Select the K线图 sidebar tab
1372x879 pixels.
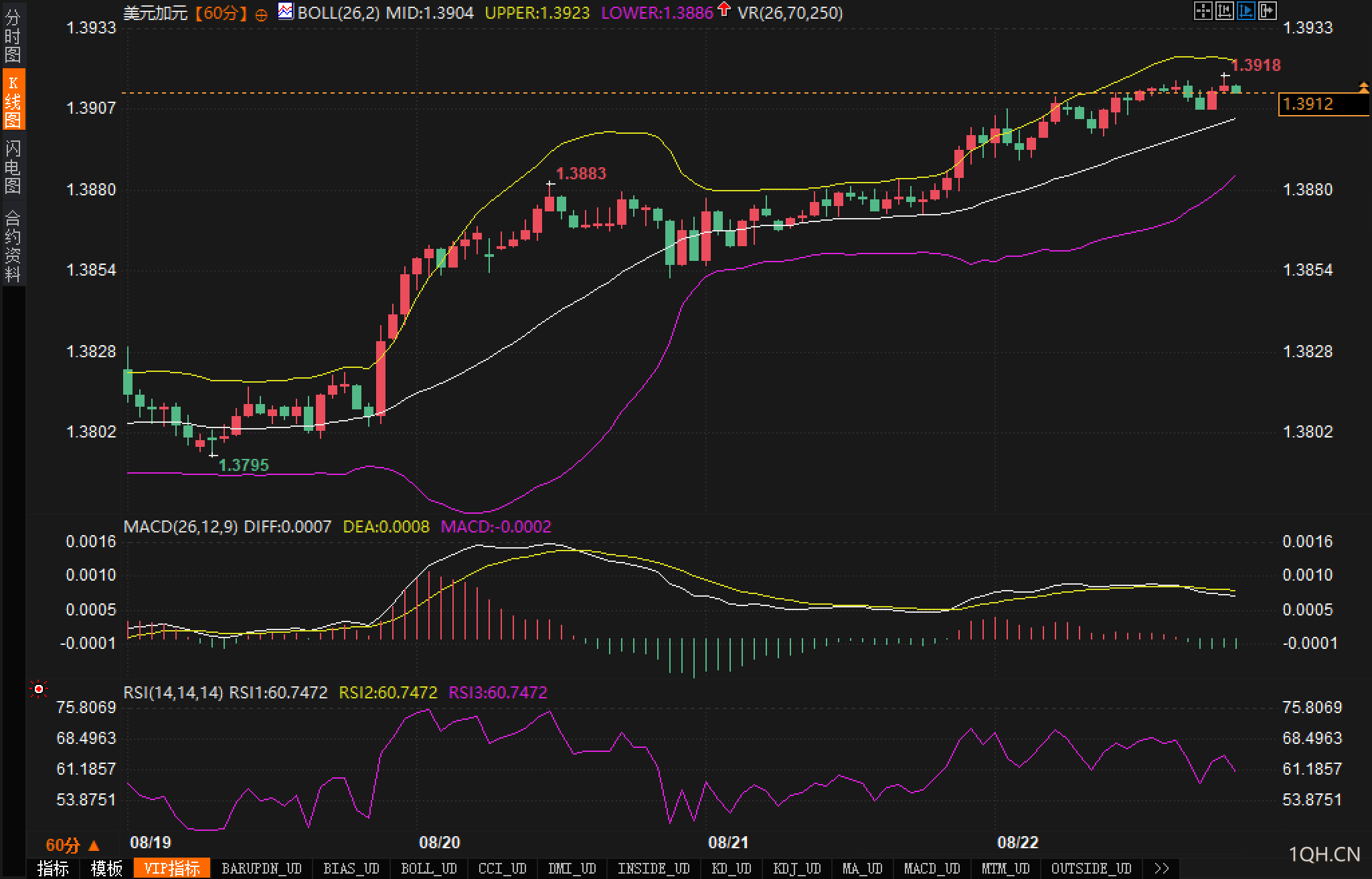(x=13, y=100)
